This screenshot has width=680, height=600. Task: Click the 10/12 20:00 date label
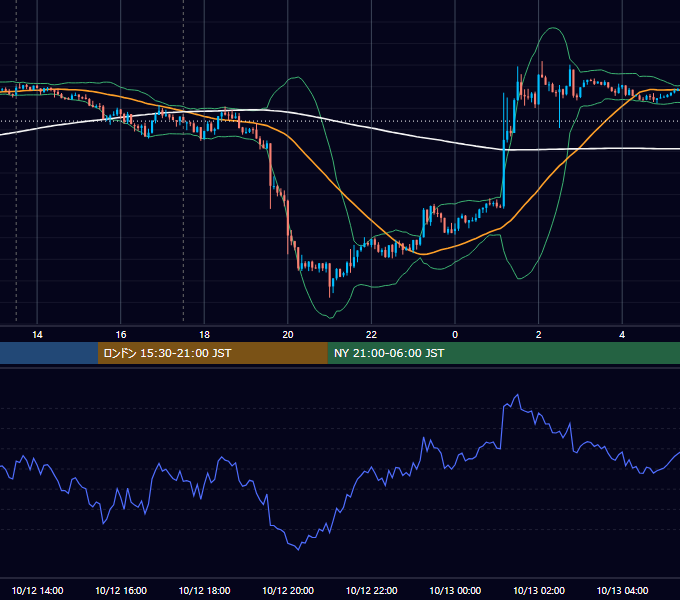[288, 590]
